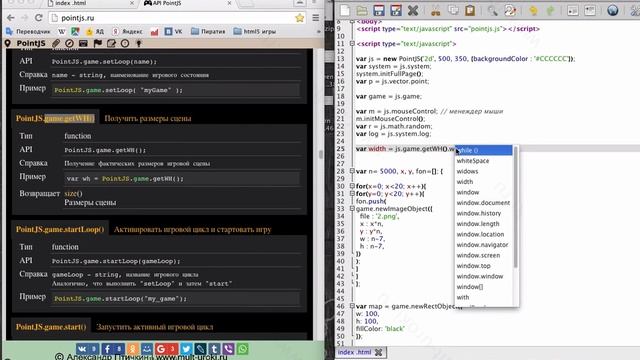Preview in browser with the globe icon
Image resolution: width=640 pixels, height=360 pixels.
(613, 10)
